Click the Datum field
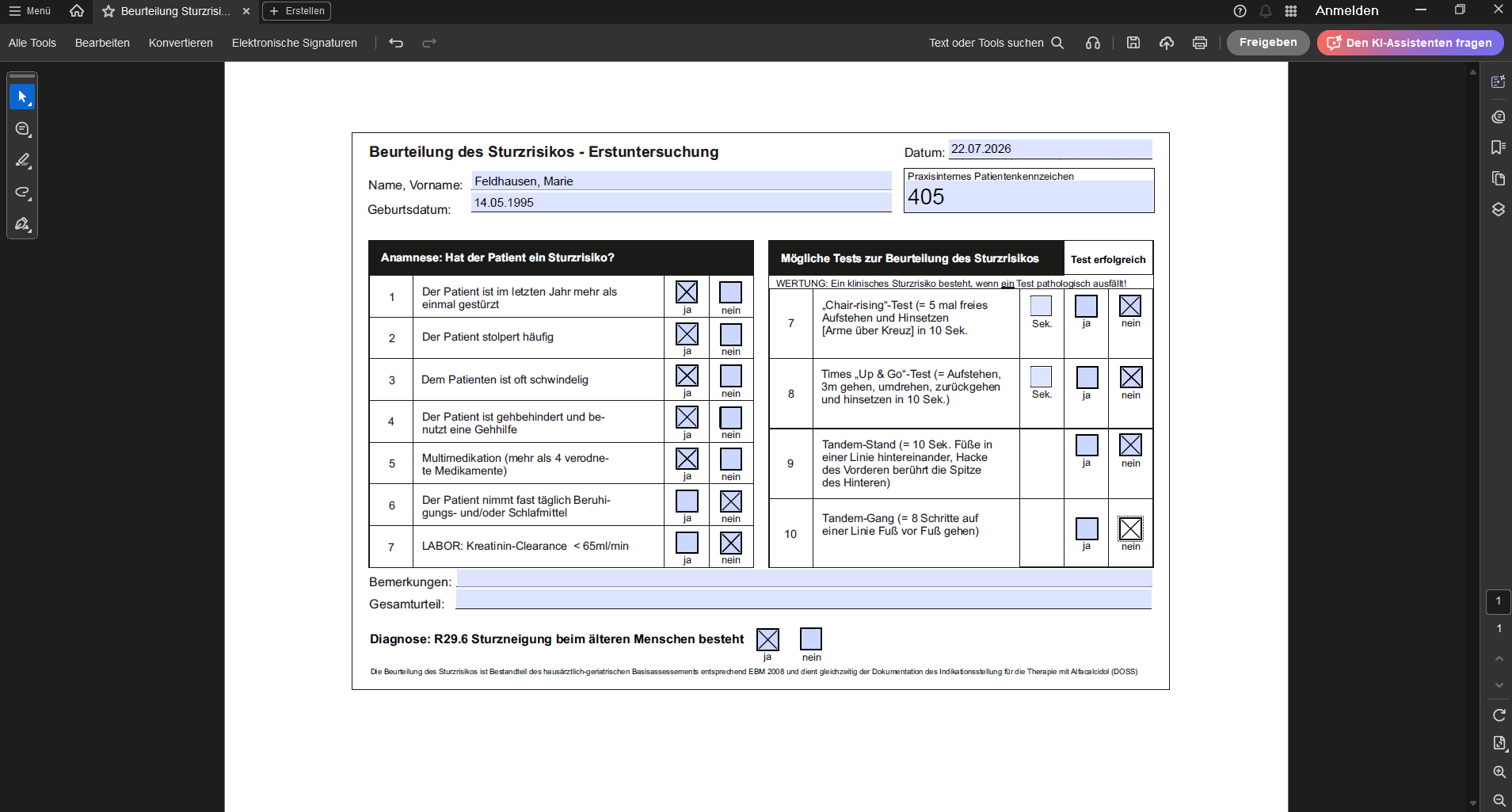The height and width of the screenshot is (812, 1512). tap(1050, 149)
